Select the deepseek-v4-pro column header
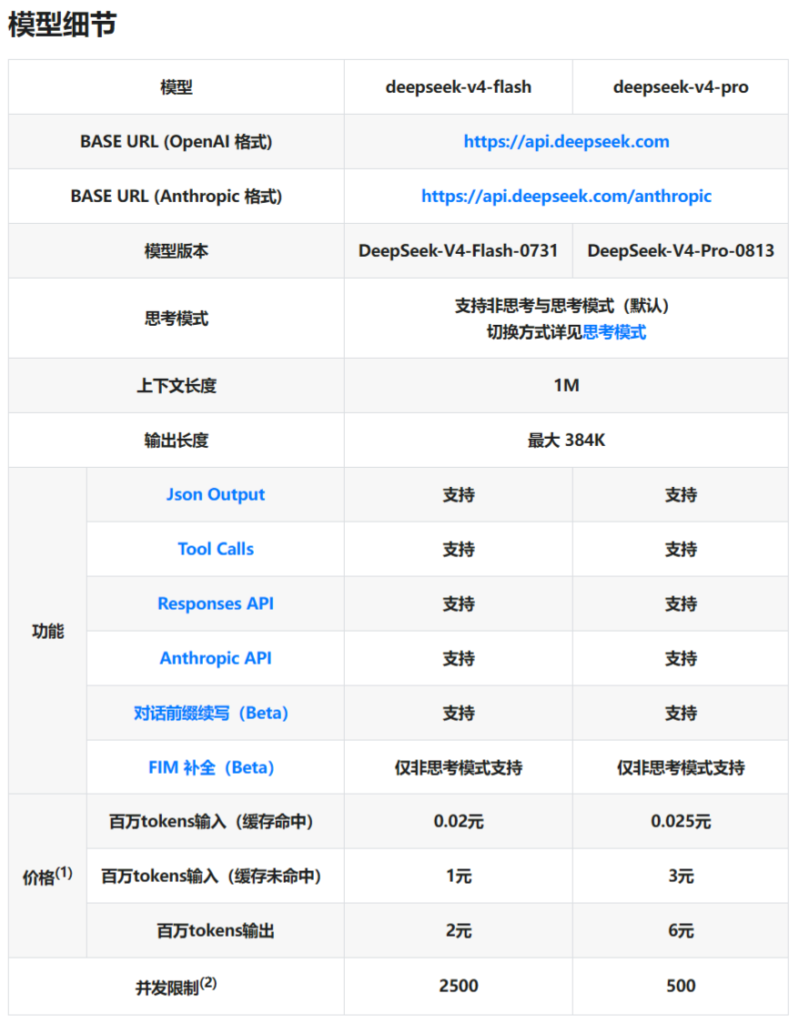Viewport: 799px width, 1024px height. 681,87
